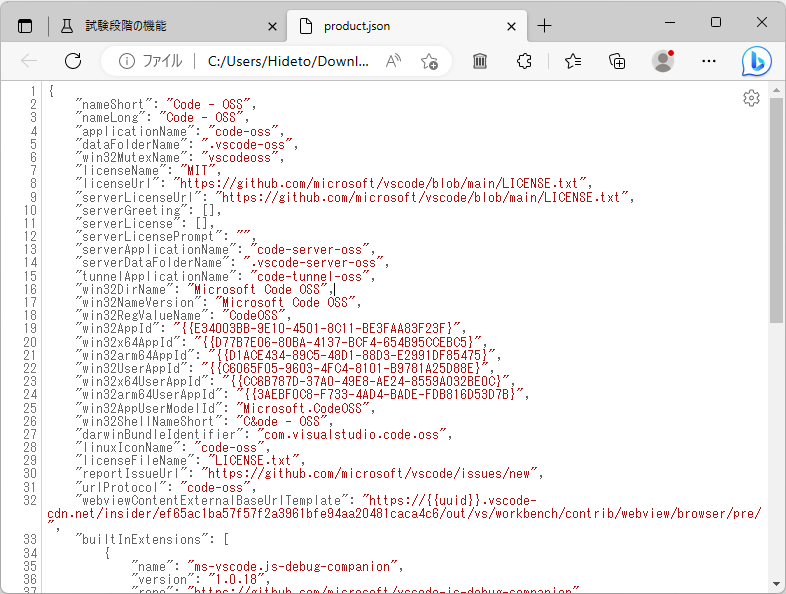Click the win32arm64UserAppId GUID value
786x594 pixels.
[x=379, y=394]
